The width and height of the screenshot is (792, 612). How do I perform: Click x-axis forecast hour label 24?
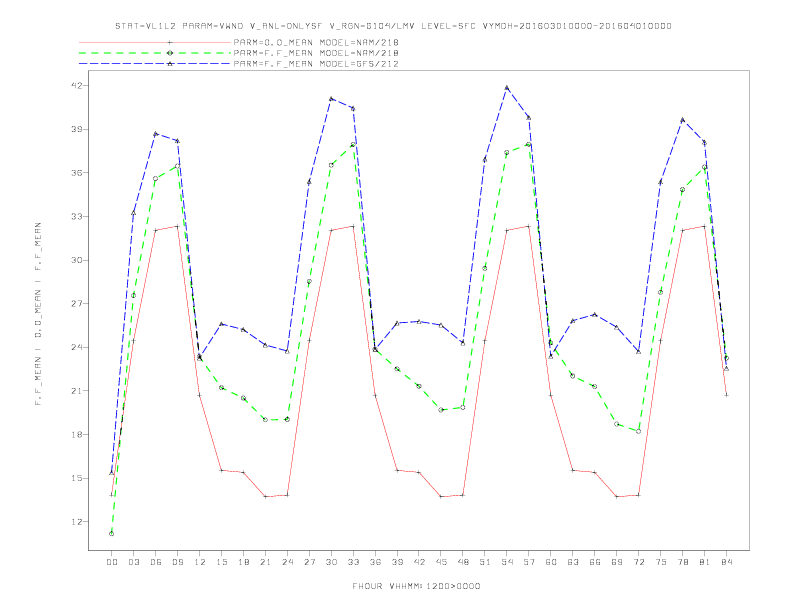tap(287, 562)
